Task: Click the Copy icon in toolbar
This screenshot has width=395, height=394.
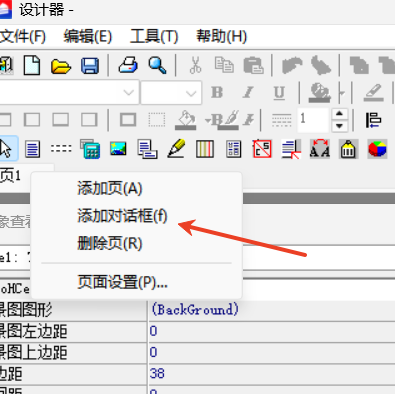Action: [x=224, y=65]
